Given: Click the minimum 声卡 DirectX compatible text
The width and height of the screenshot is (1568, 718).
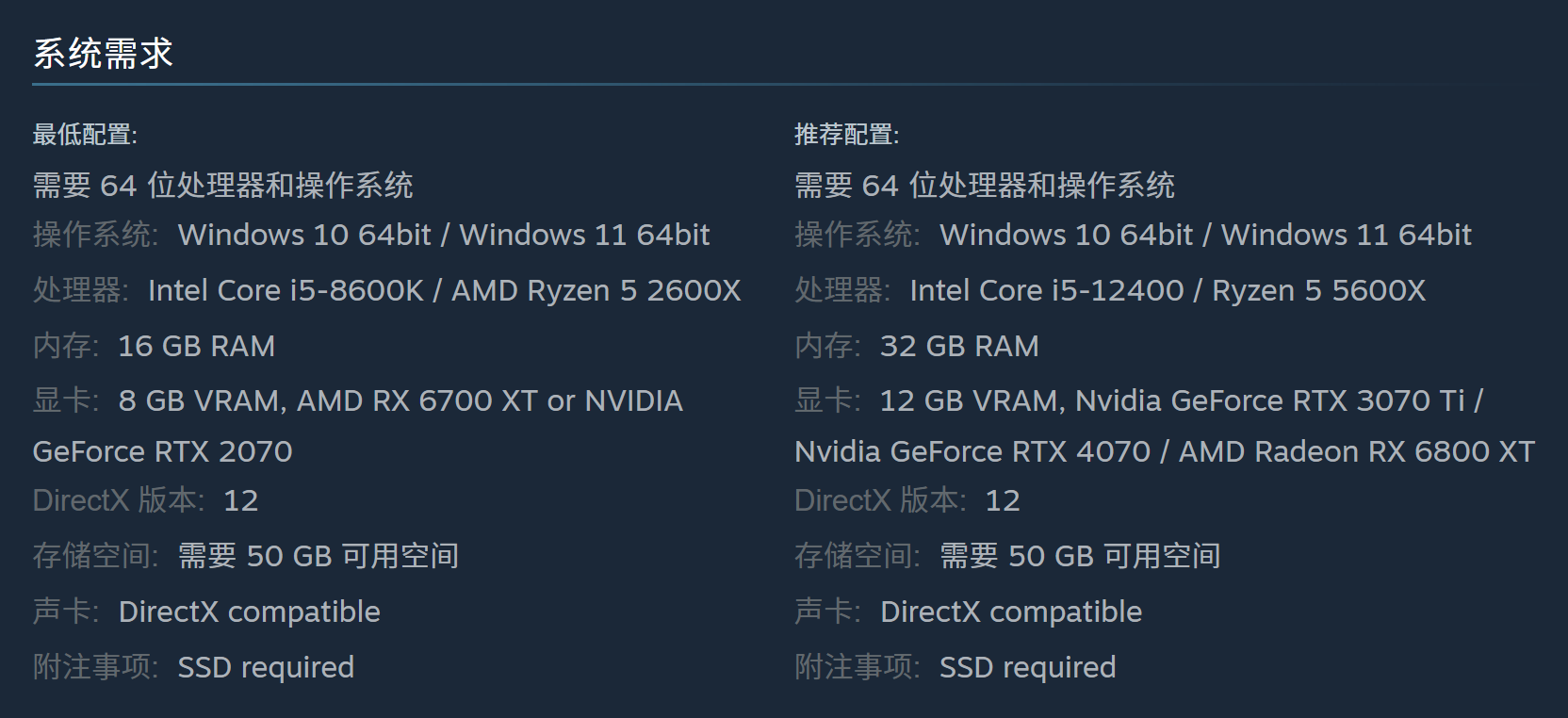Looking at the screenshot, I should (249, 612).
